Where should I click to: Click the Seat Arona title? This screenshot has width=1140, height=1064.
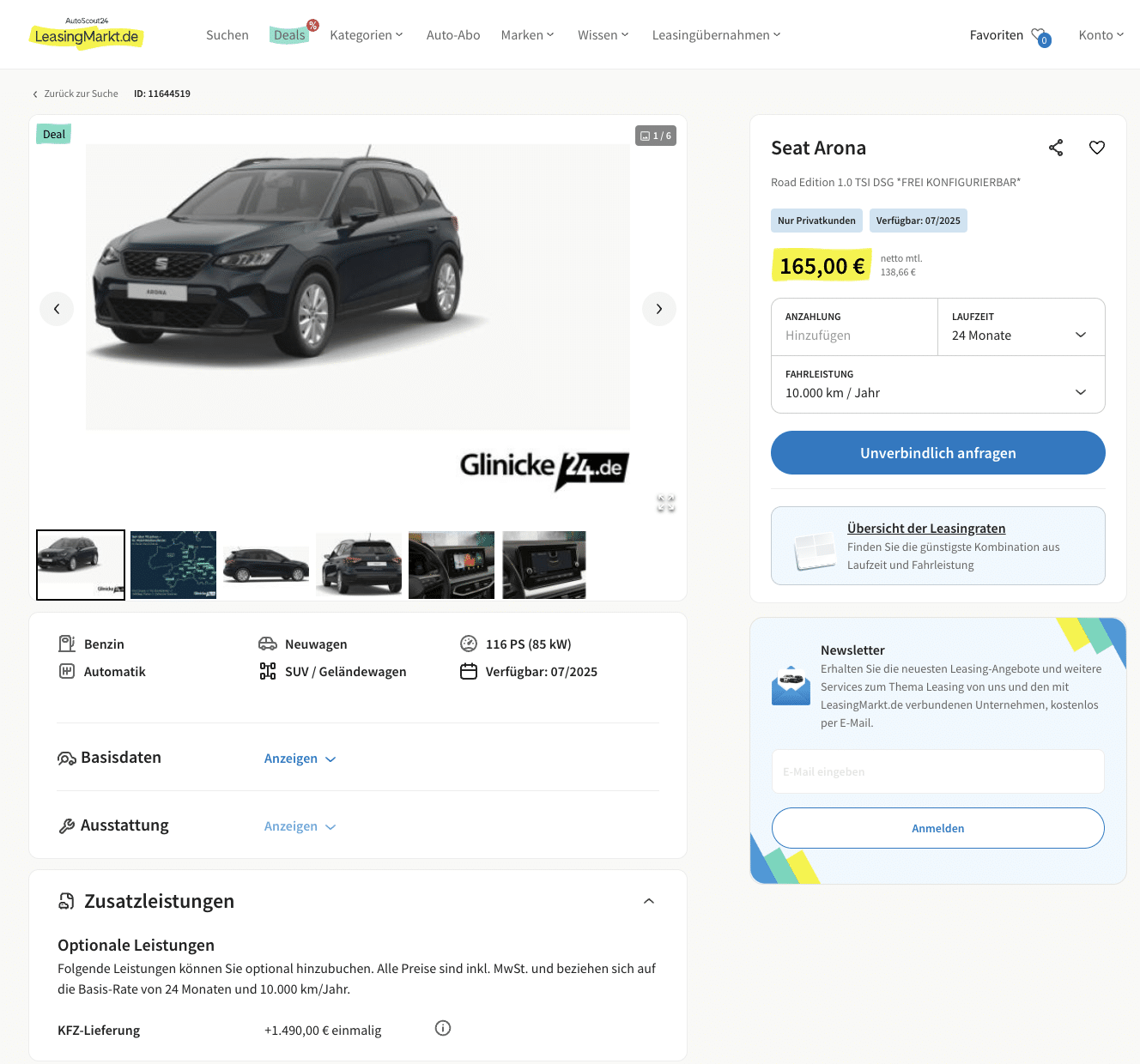coord(818,148)
